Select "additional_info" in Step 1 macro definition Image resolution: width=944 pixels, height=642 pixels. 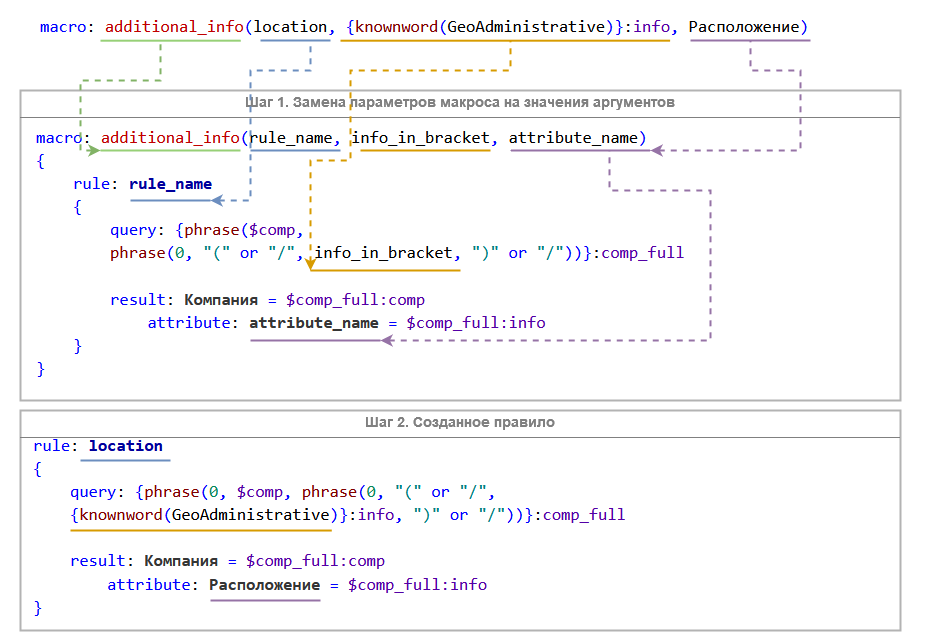tap(170, 138)
